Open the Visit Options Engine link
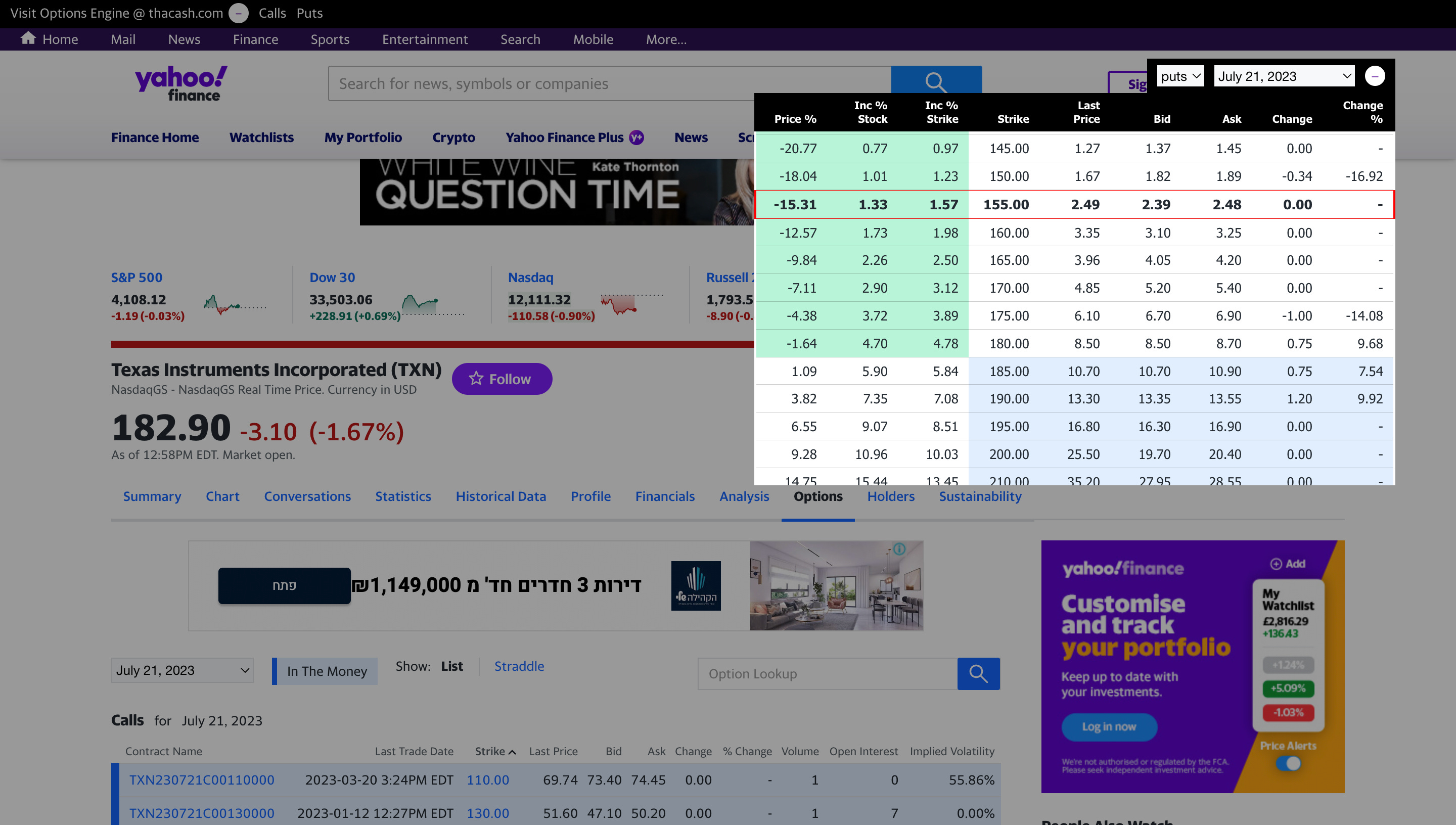1456x825 pixels. 117,13
